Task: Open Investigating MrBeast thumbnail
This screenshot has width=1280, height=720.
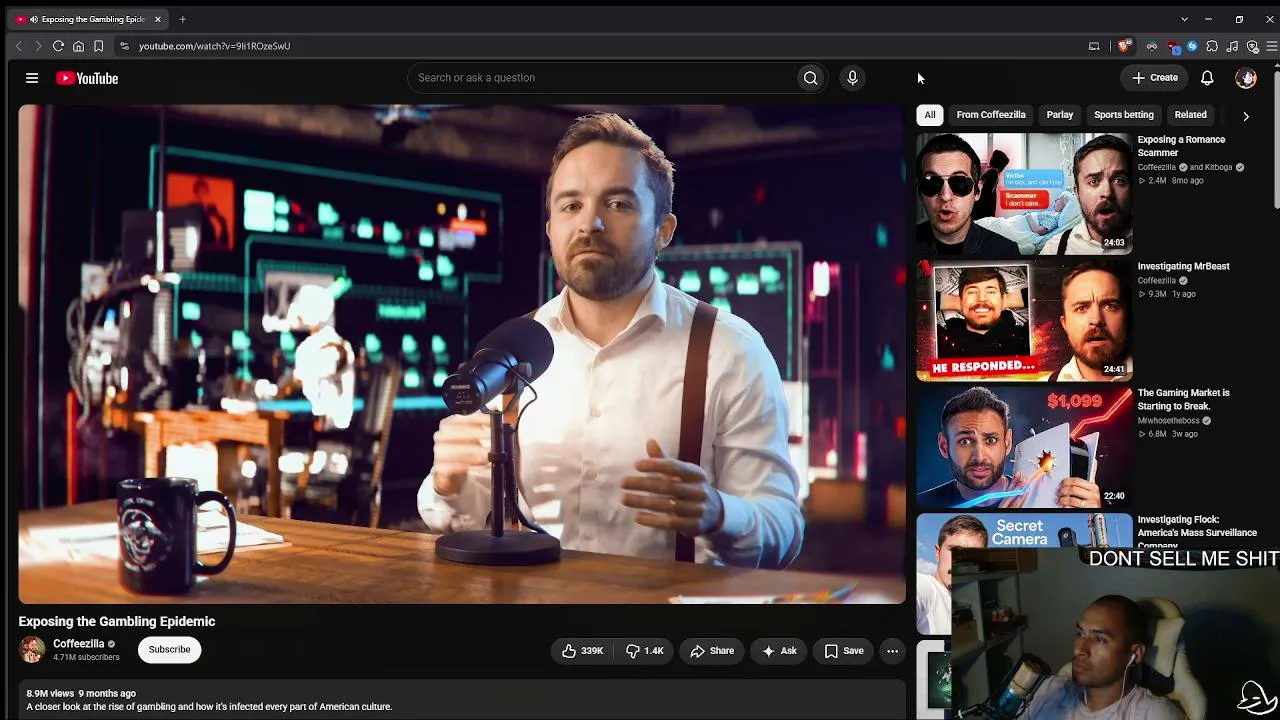Action: click(1024, 320)
